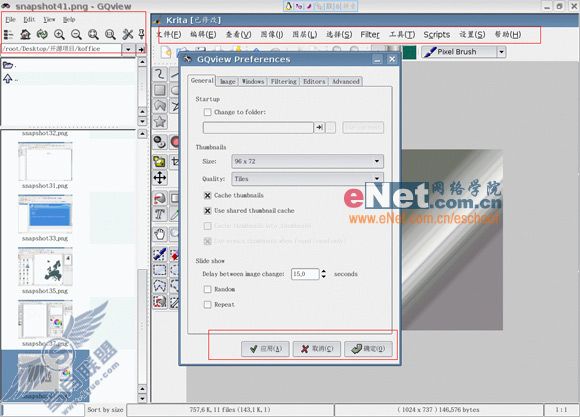Select the star shape tool in Krita toolbox
This screenshot has height=417, width=580.
click(160, 121)
